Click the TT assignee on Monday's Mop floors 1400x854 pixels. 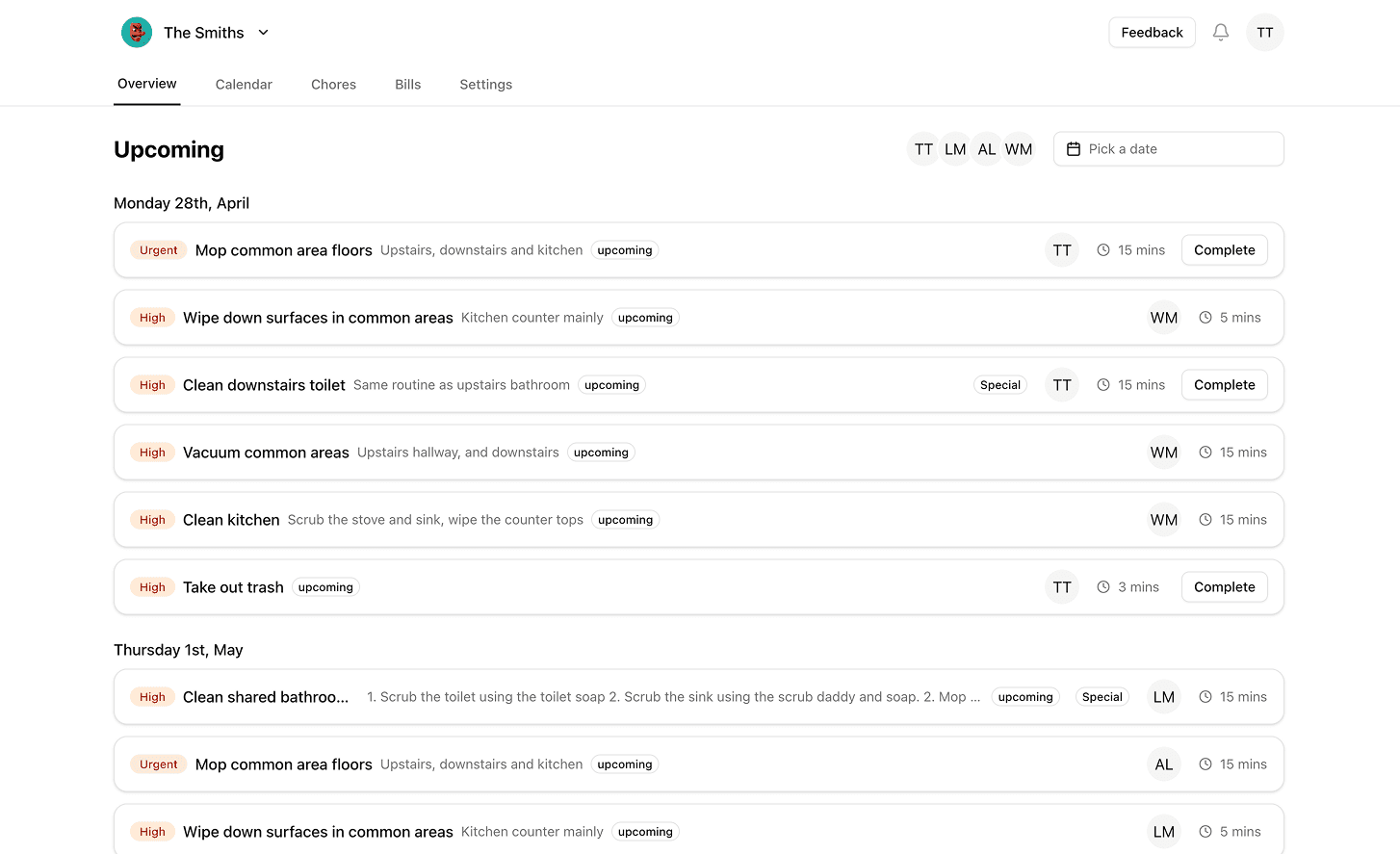(1062, 250)
